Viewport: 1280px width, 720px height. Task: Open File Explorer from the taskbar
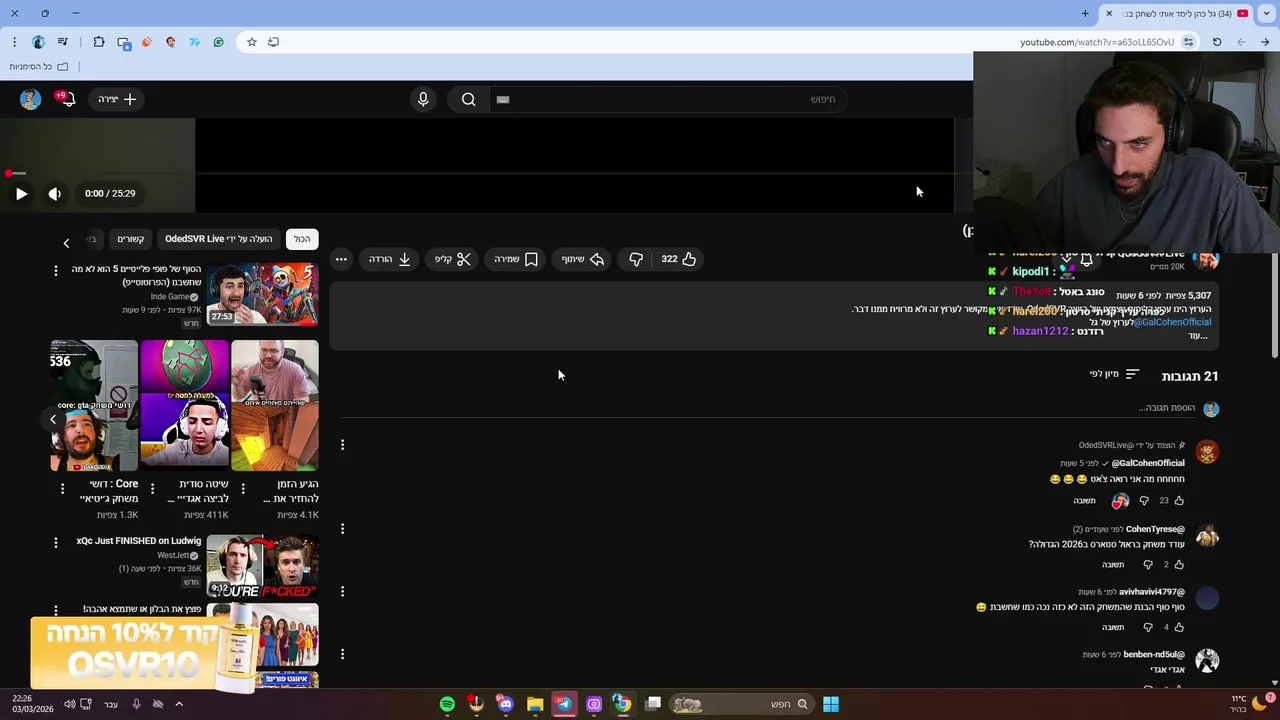(535, 704)
